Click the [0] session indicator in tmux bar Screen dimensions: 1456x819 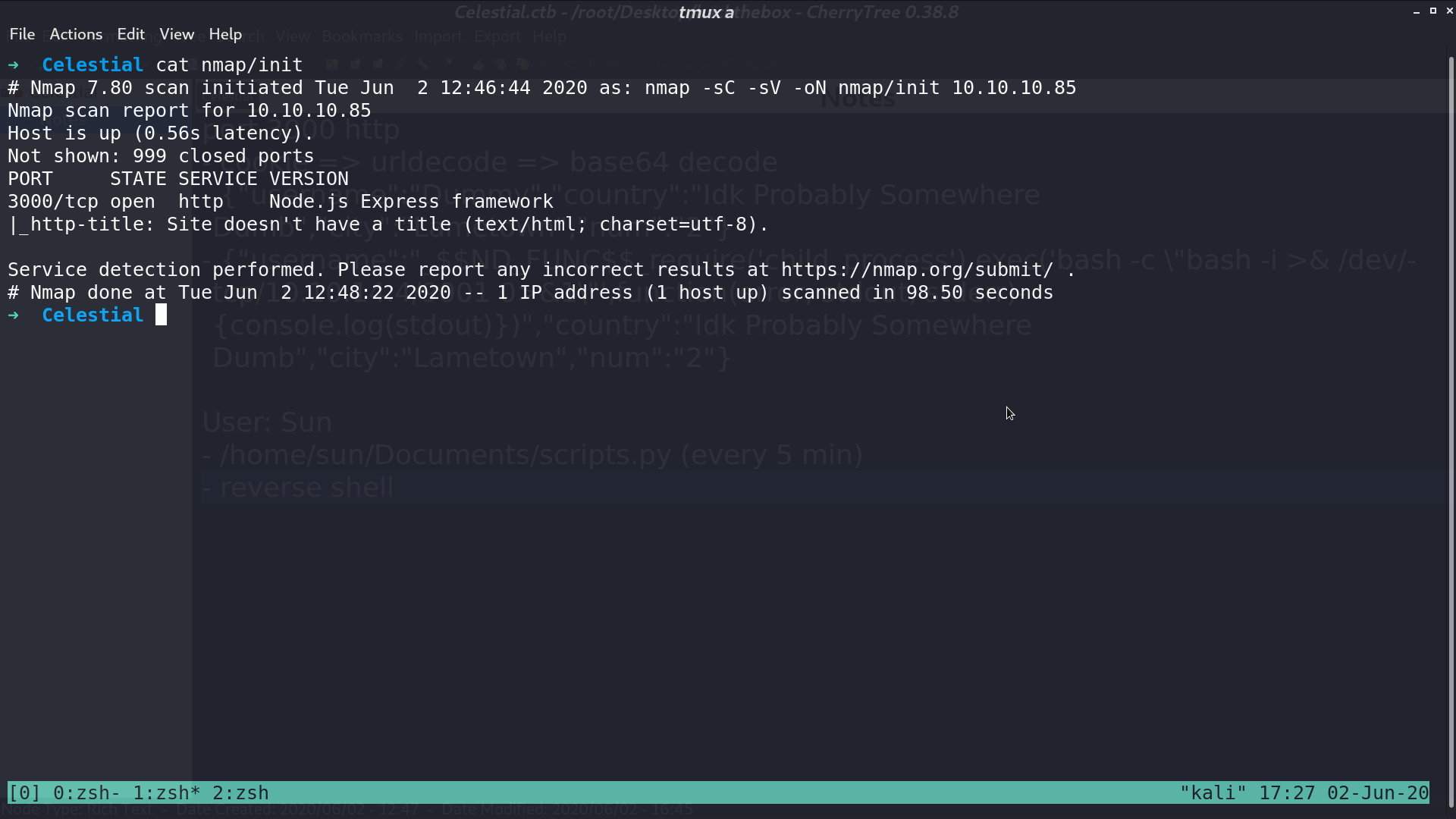point(24,793)
